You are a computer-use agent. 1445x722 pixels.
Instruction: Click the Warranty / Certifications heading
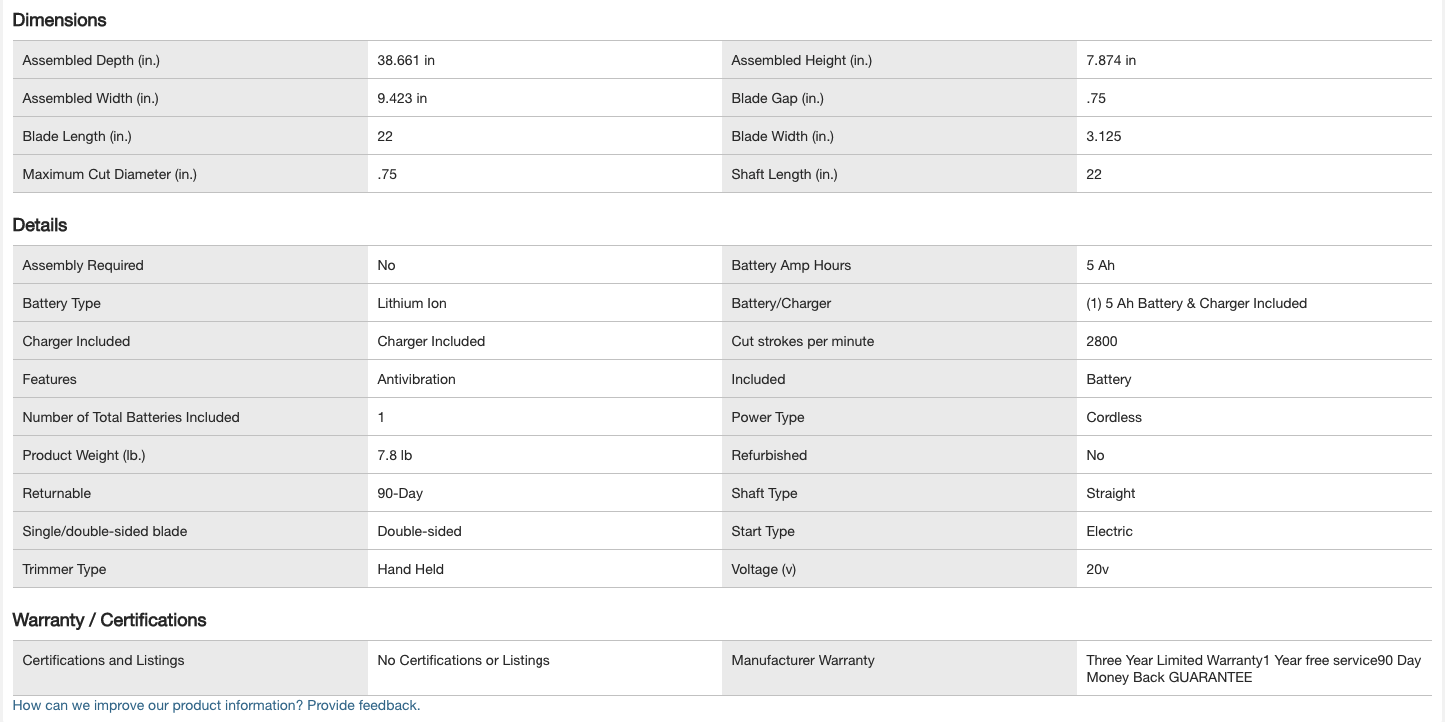109,620
